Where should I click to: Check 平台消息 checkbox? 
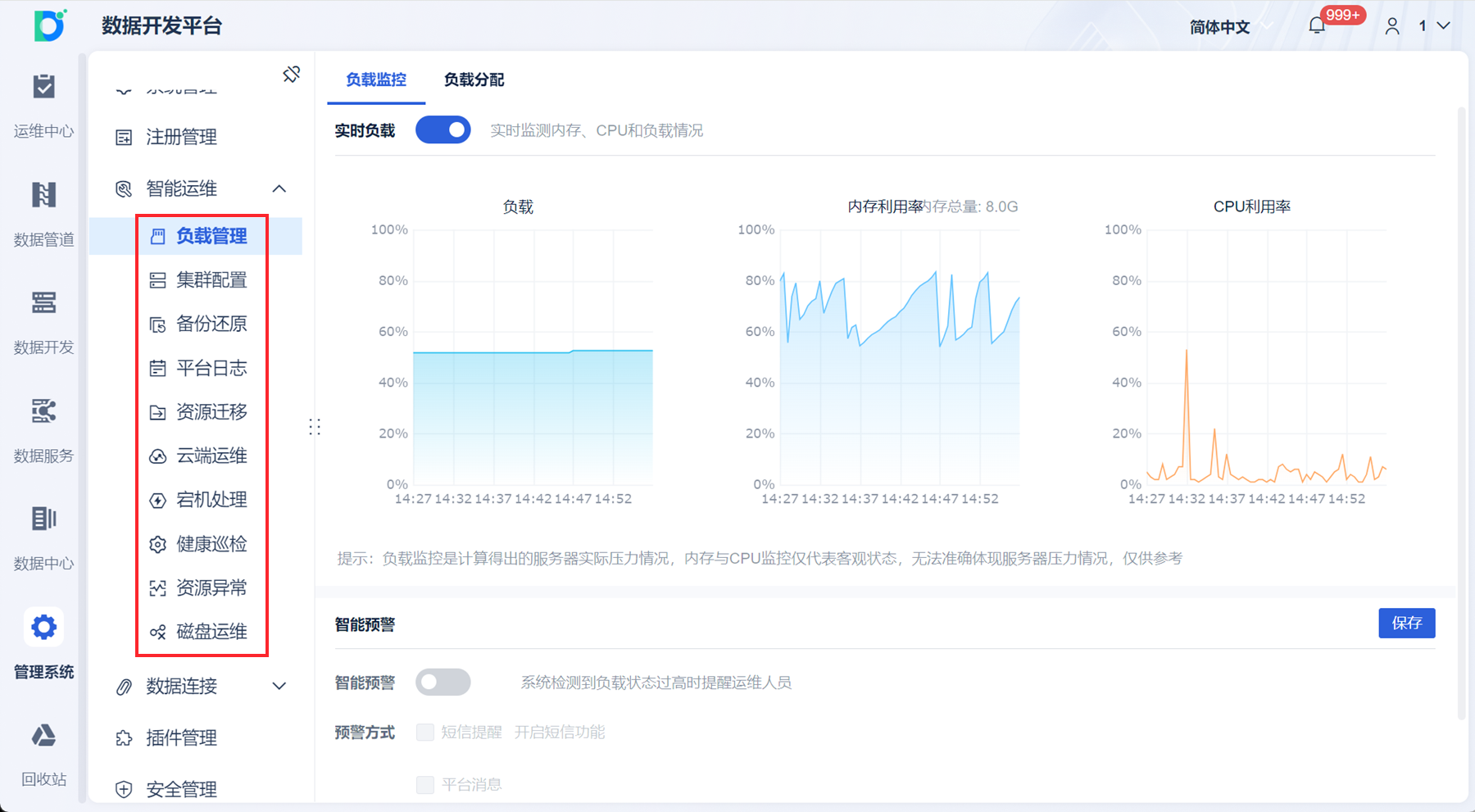coord(425,785)
